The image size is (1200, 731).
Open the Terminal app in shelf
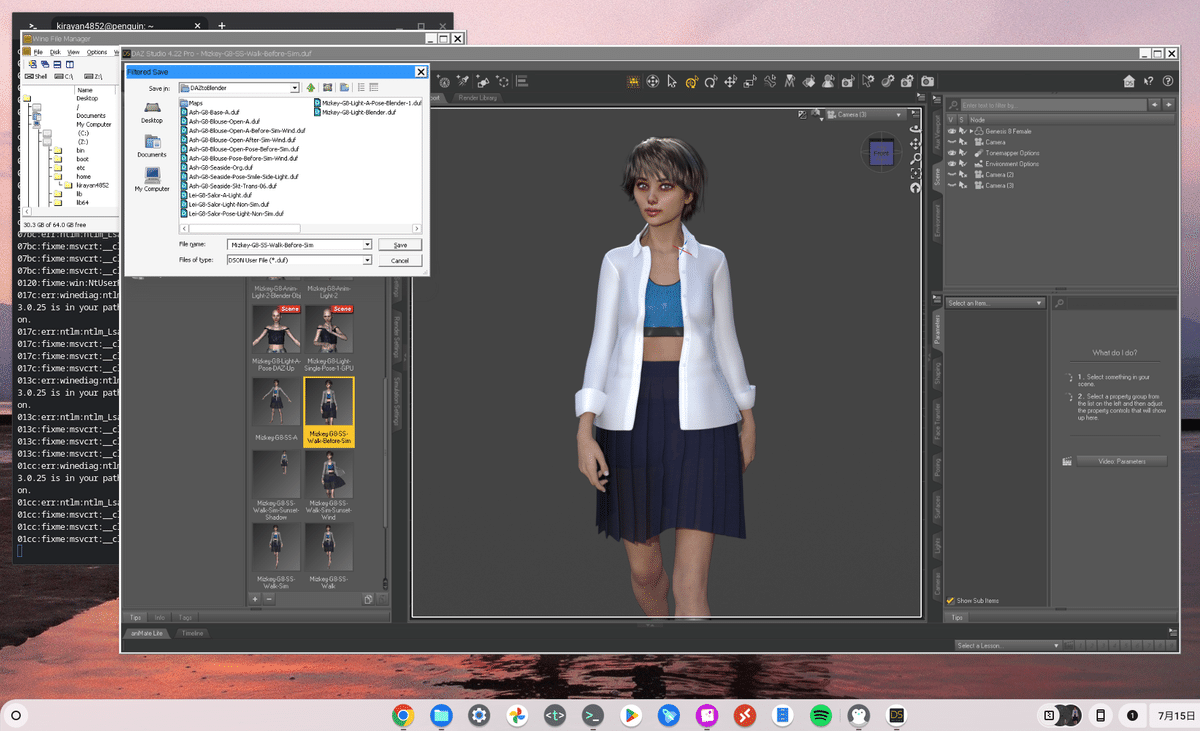(593, 715)
